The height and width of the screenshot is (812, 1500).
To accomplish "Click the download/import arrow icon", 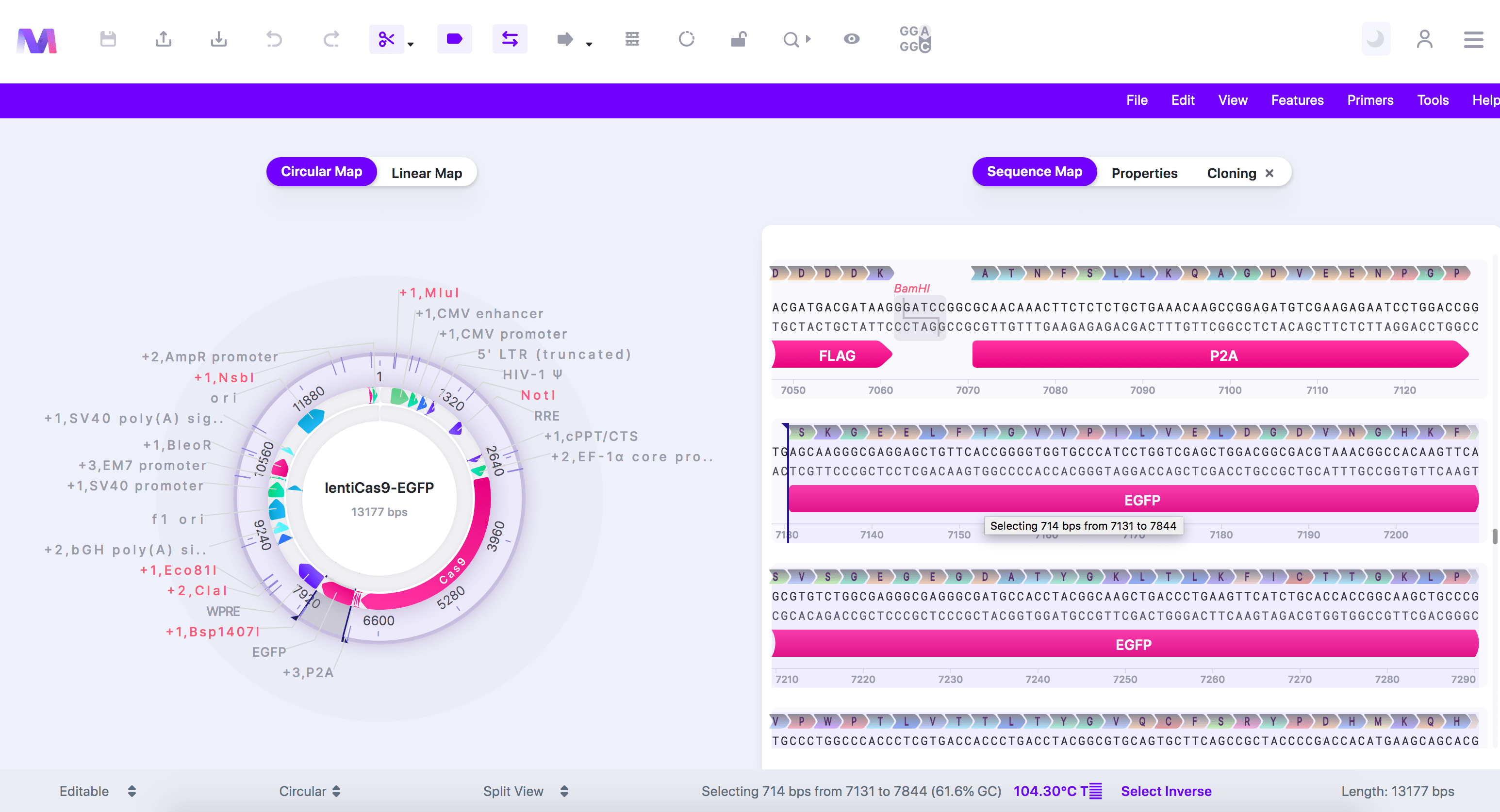I will [x=218, y=39].
